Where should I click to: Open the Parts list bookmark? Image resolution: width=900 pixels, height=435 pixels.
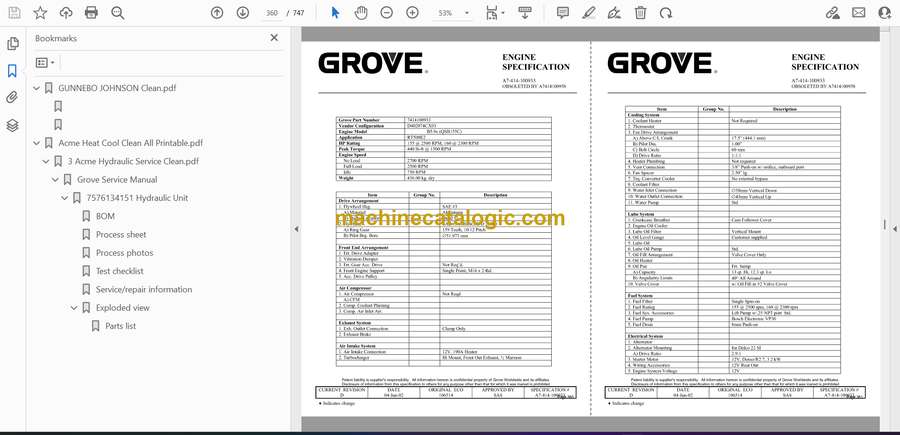coord(121,326)
